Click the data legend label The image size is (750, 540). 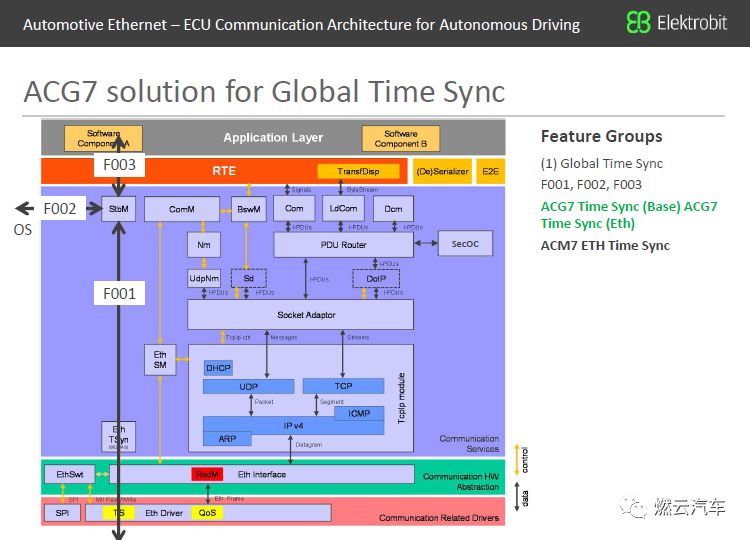[x=525, y=498]
